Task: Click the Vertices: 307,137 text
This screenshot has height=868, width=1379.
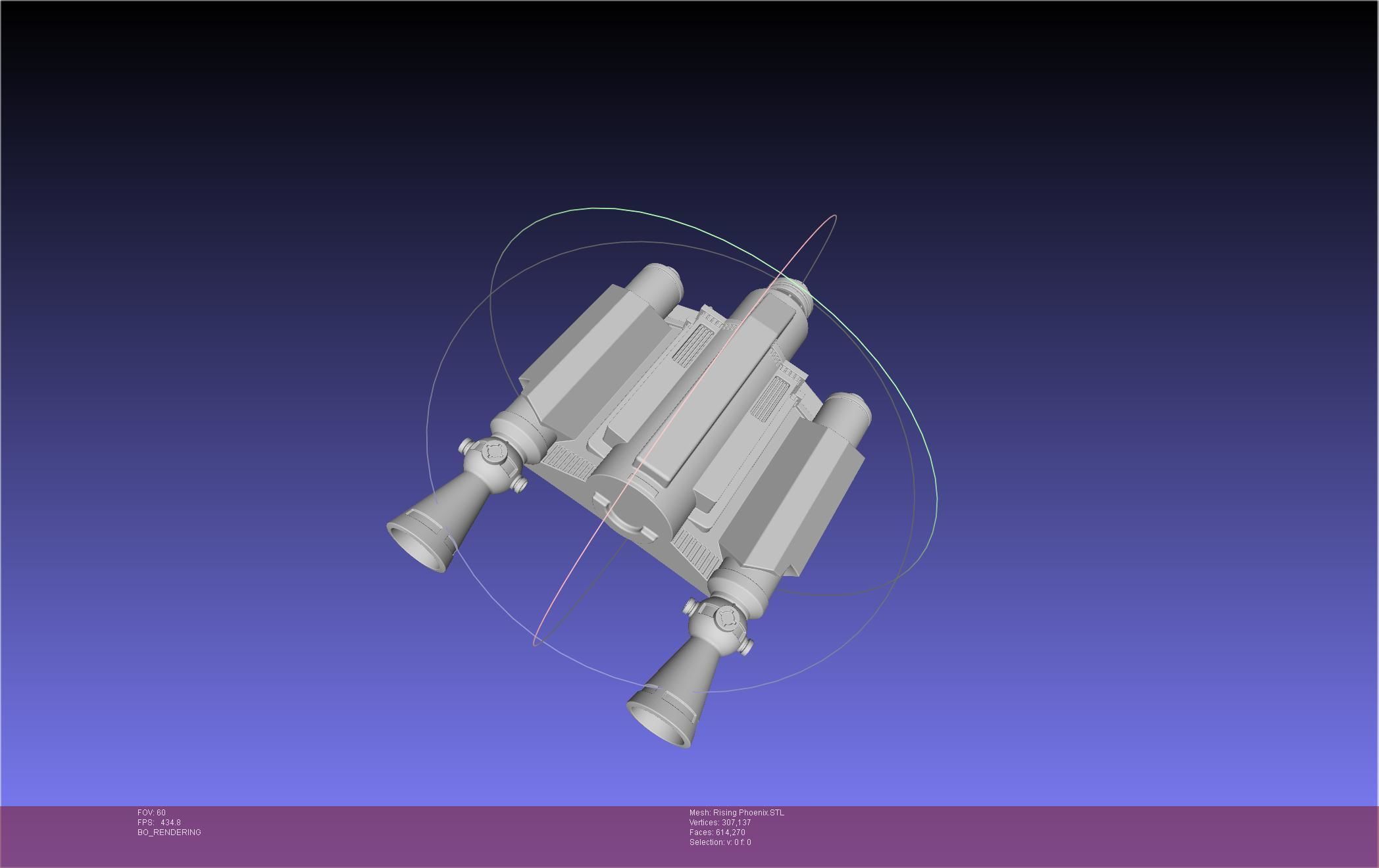Action: (x=720, y=823)
